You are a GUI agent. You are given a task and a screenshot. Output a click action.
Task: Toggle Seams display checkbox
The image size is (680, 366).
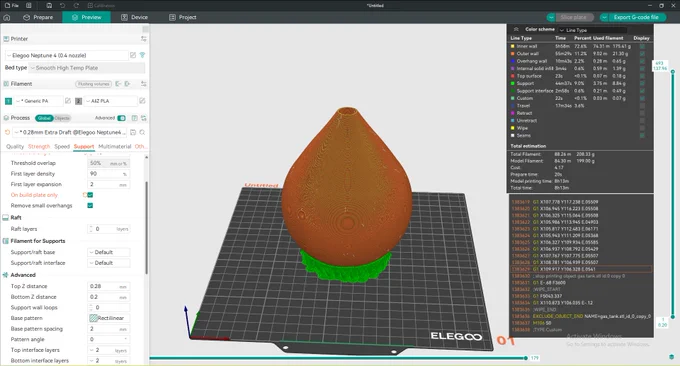coord(642,135)
